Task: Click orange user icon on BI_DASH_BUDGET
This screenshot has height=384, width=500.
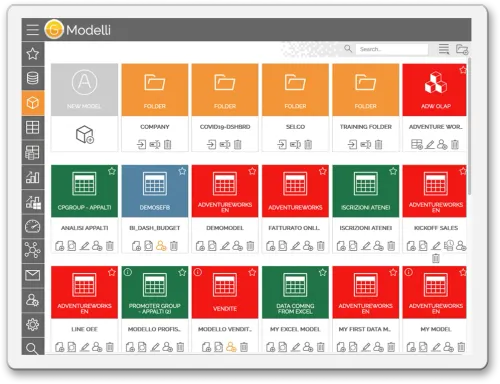Action: [161, 246]
